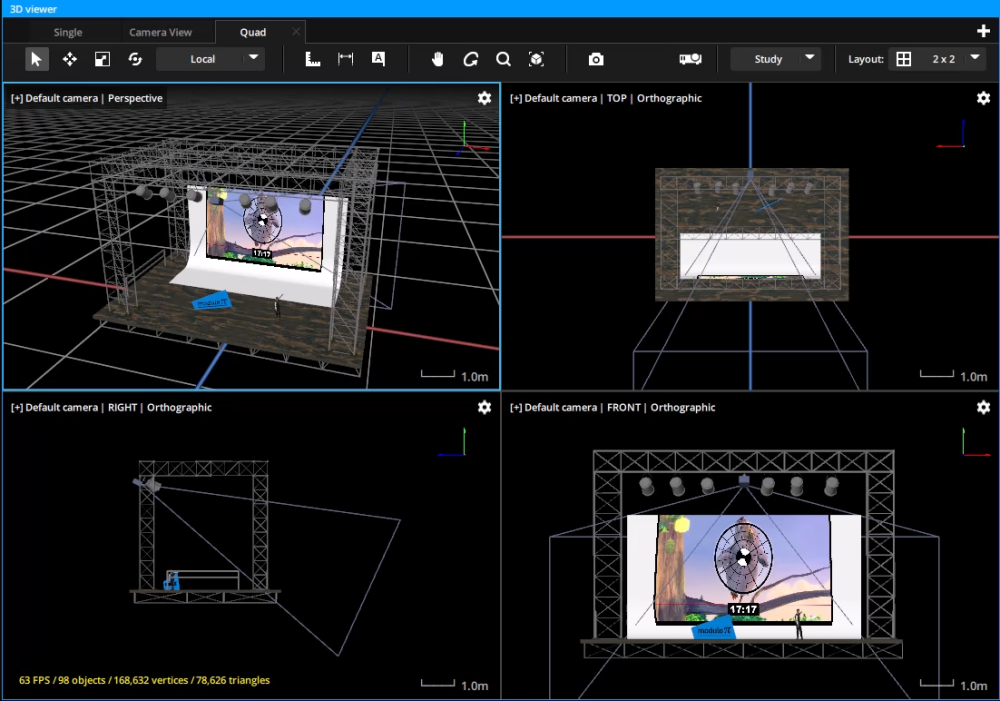The height and width of the screenshot is (701, 1000).
Task: Activate the Move tool
Action: [69, 58]
